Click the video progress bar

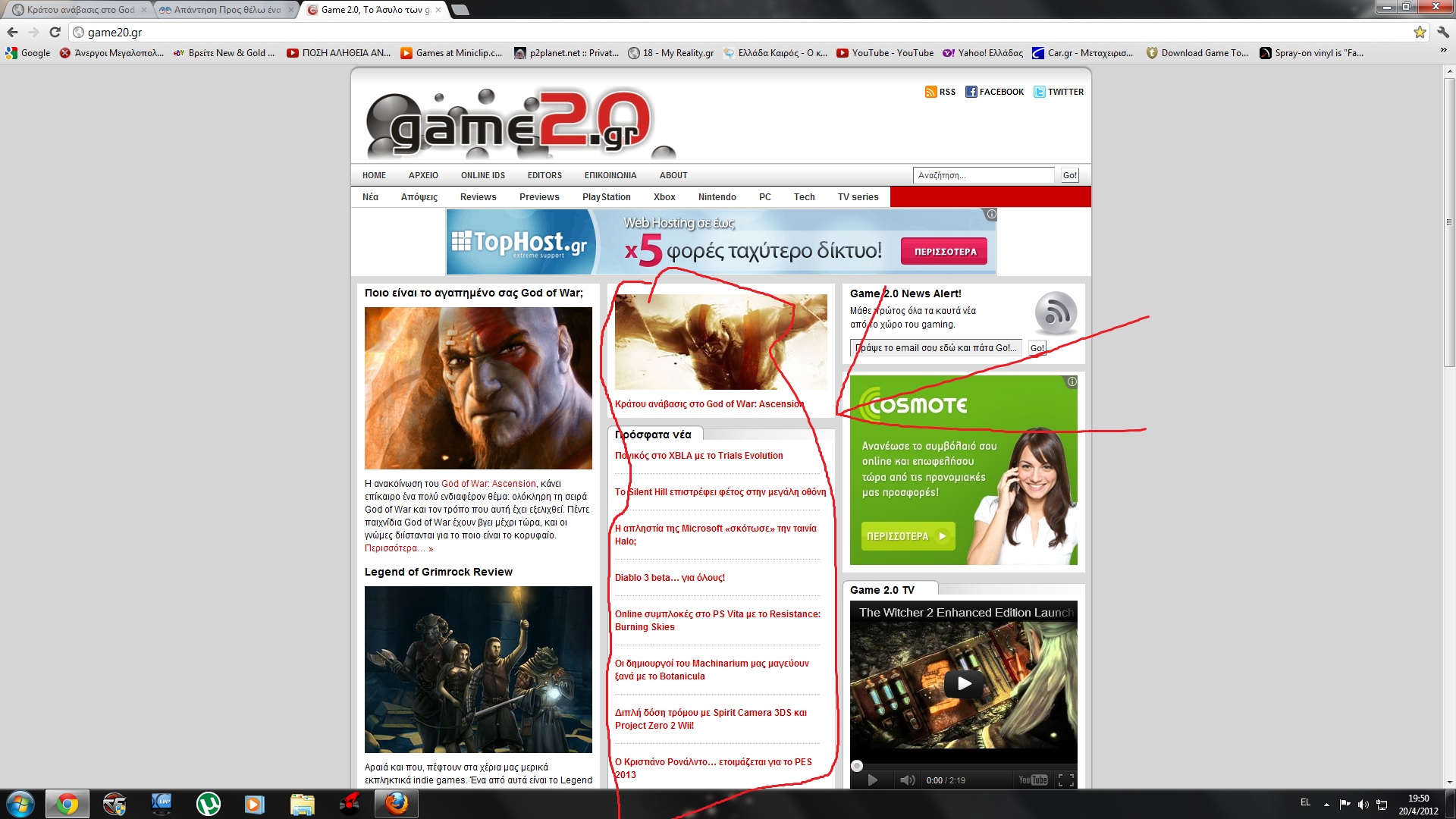click(x=963, y=766)
